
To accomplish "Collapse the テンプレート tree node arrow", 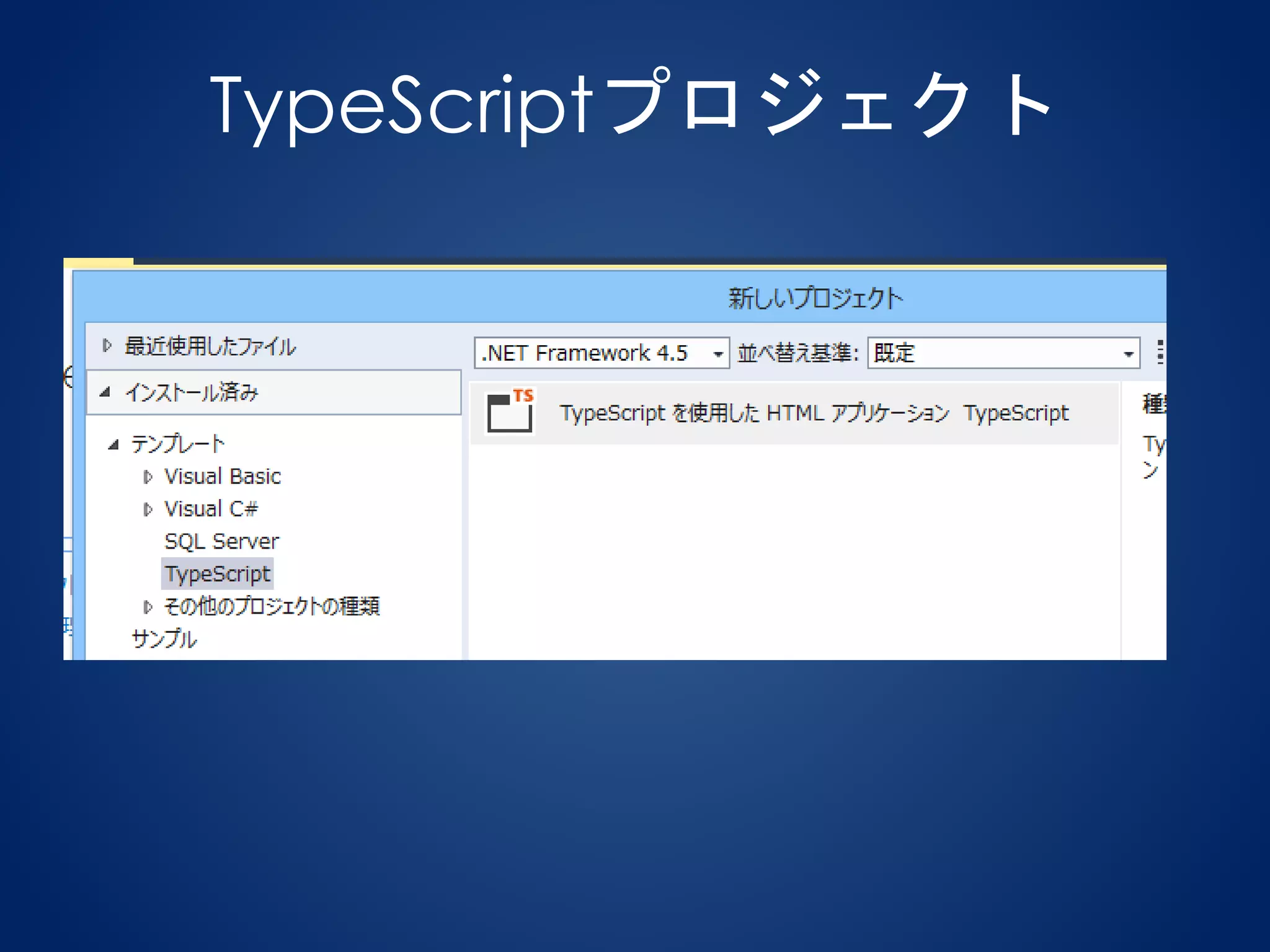I will tap(113, 444).
